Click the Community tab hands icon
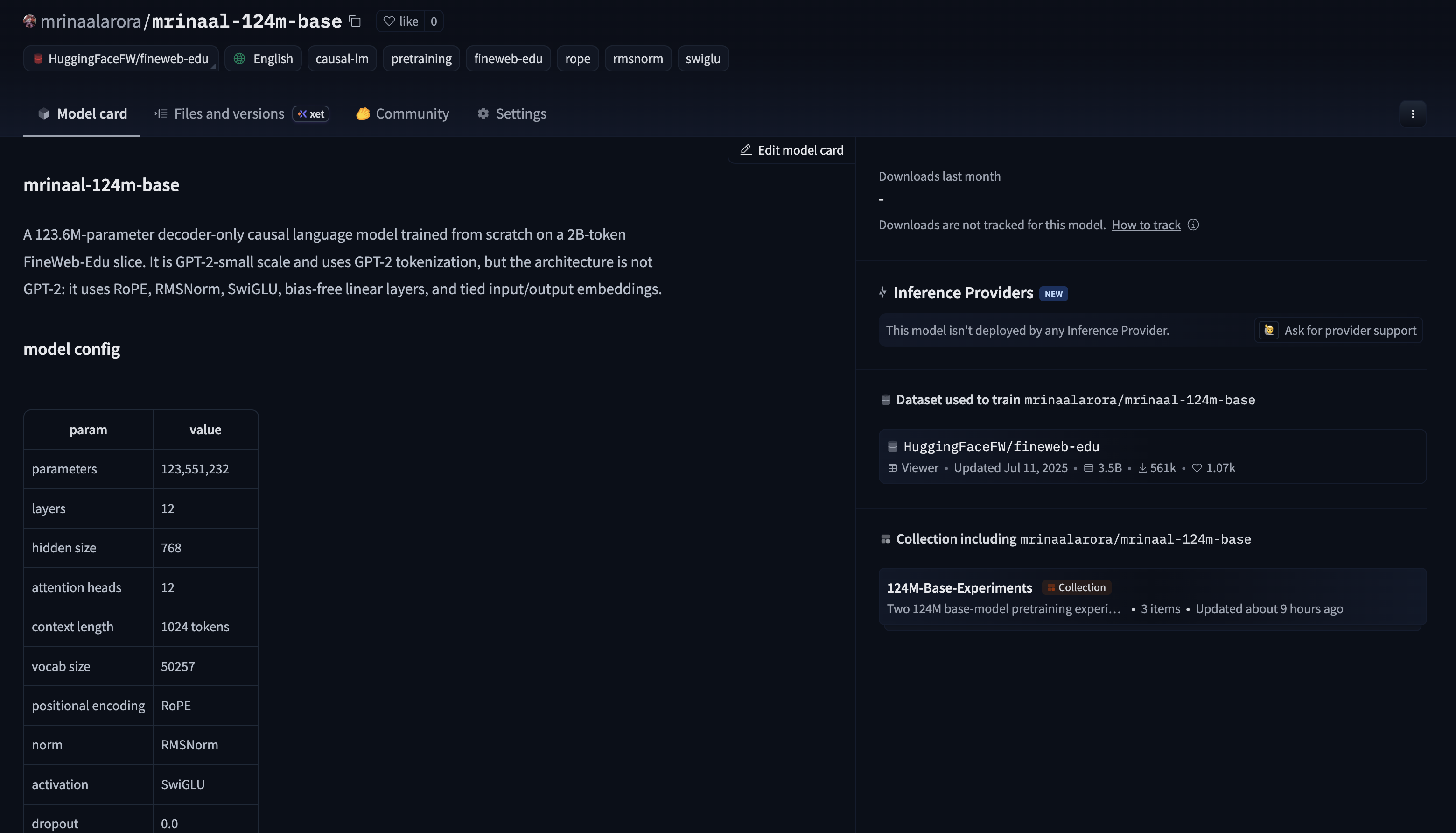 pos(363,114)
